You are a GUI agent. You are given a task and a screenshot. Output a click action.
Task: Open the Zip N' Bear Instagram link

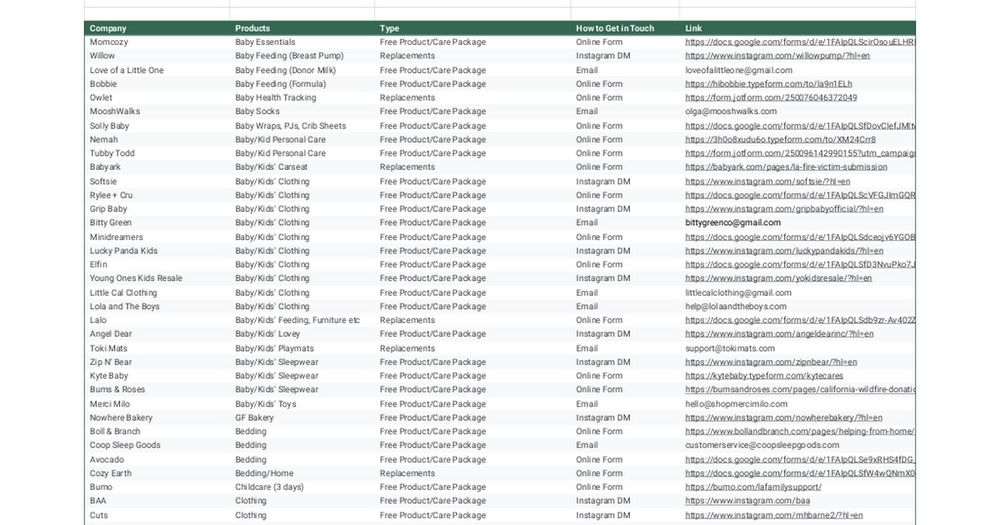771,362
